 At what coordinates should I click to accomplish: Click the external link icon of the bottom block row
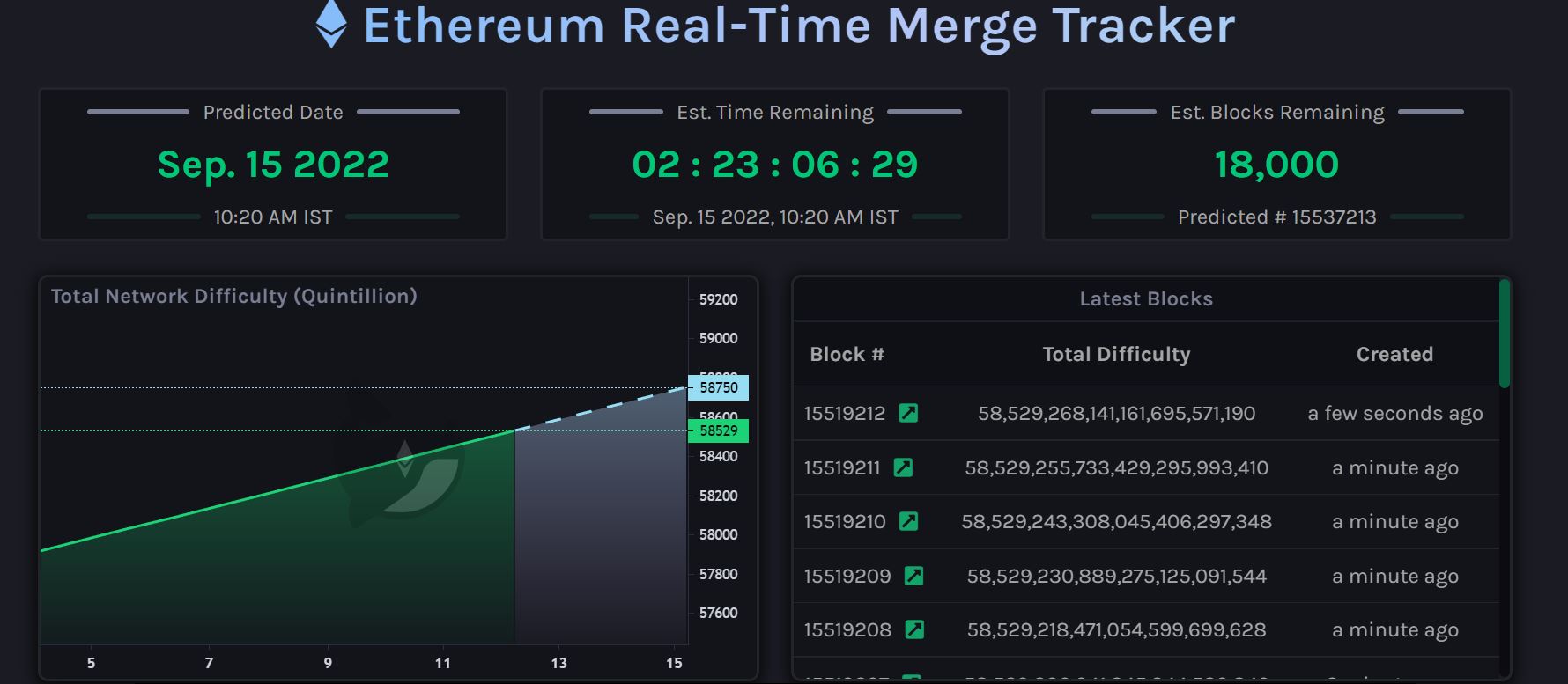(913, 678)
